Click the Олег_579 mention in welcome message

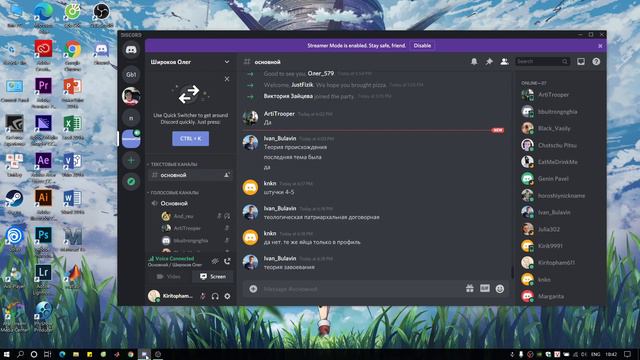click(x=320, y=73)
